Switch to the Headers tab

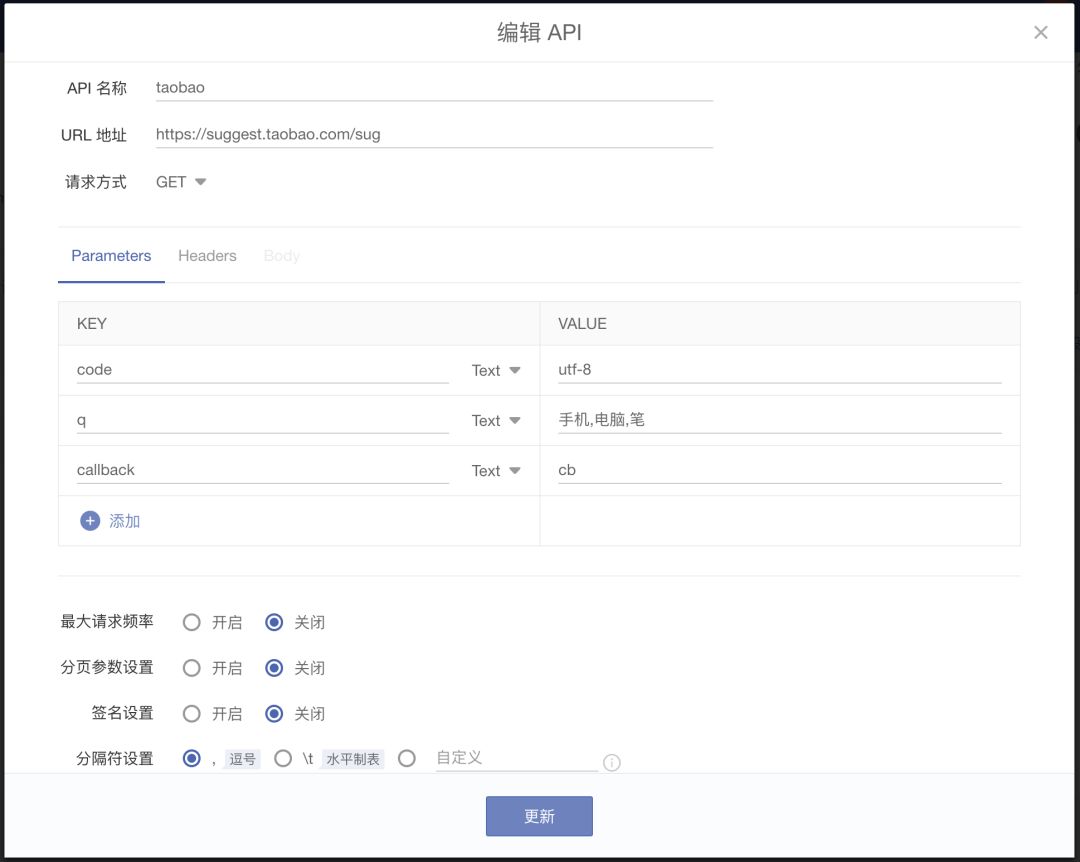click(207, 256)
